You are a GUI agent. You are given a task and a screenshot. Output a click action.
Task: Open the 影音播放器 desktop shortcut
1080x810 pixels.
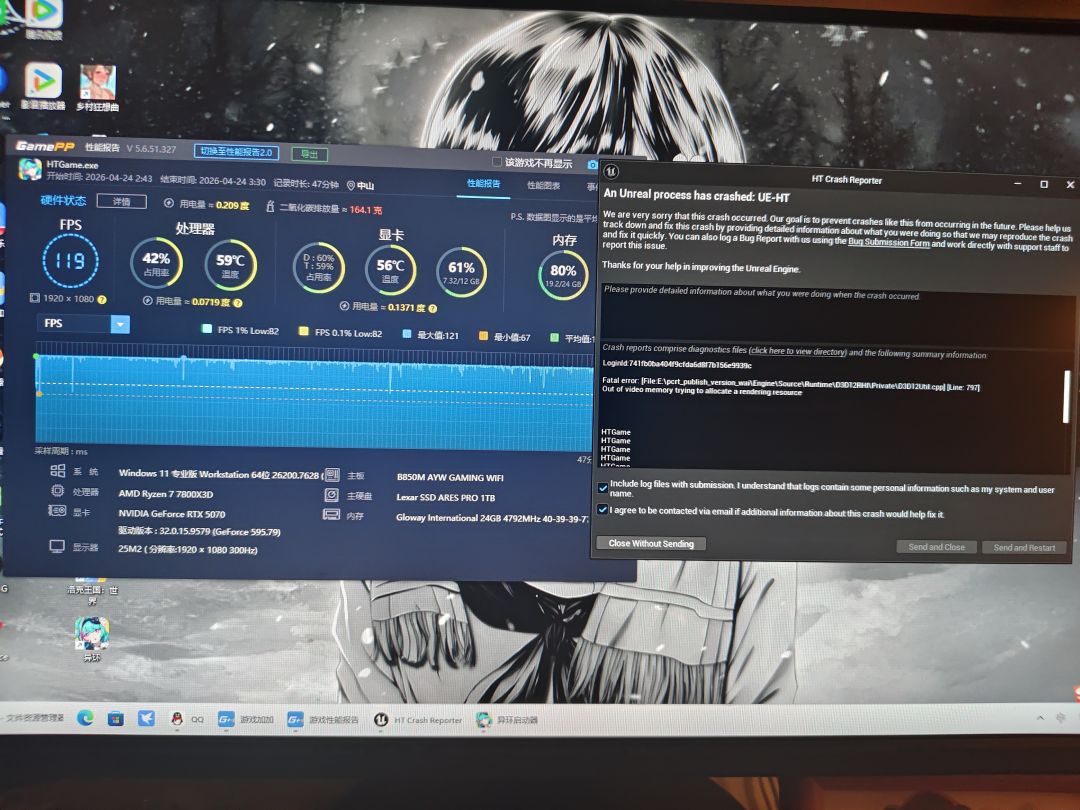(43, 86)
